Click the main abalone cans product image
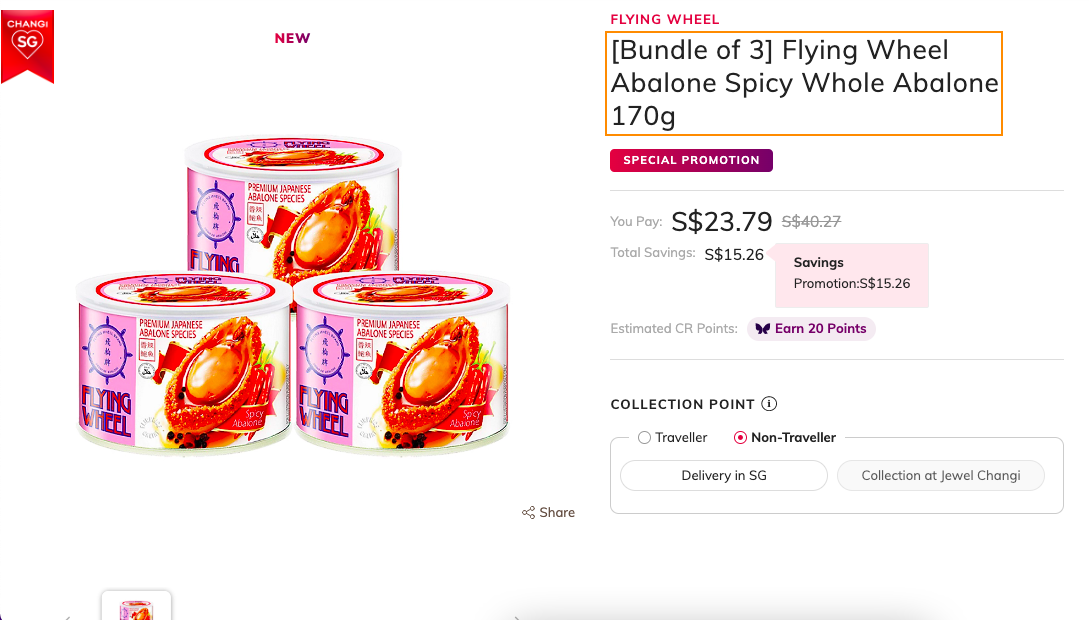Image resolution: width=1089 pixels, height=620 pixels. click(x=294, y=300)
